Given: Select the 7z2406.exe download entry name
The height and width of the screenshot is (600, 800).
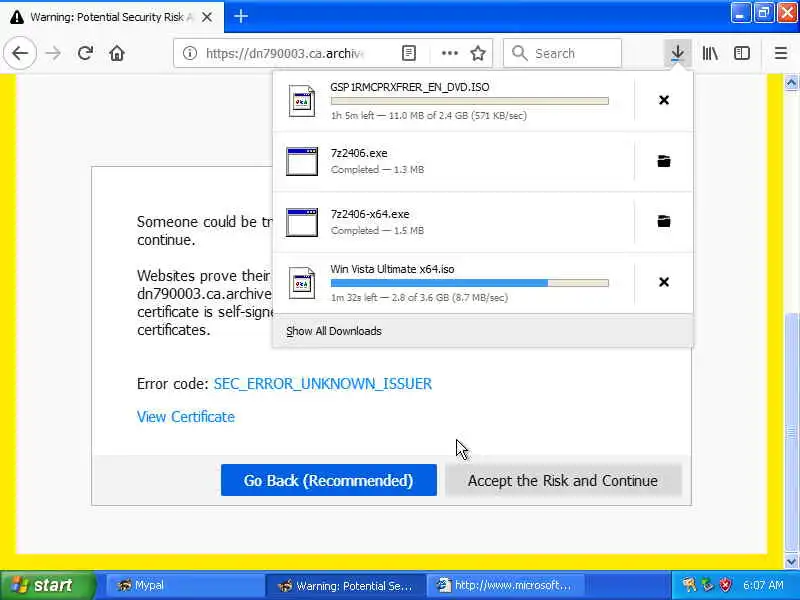Looking at the screenshot, I should tap(359, 153).
